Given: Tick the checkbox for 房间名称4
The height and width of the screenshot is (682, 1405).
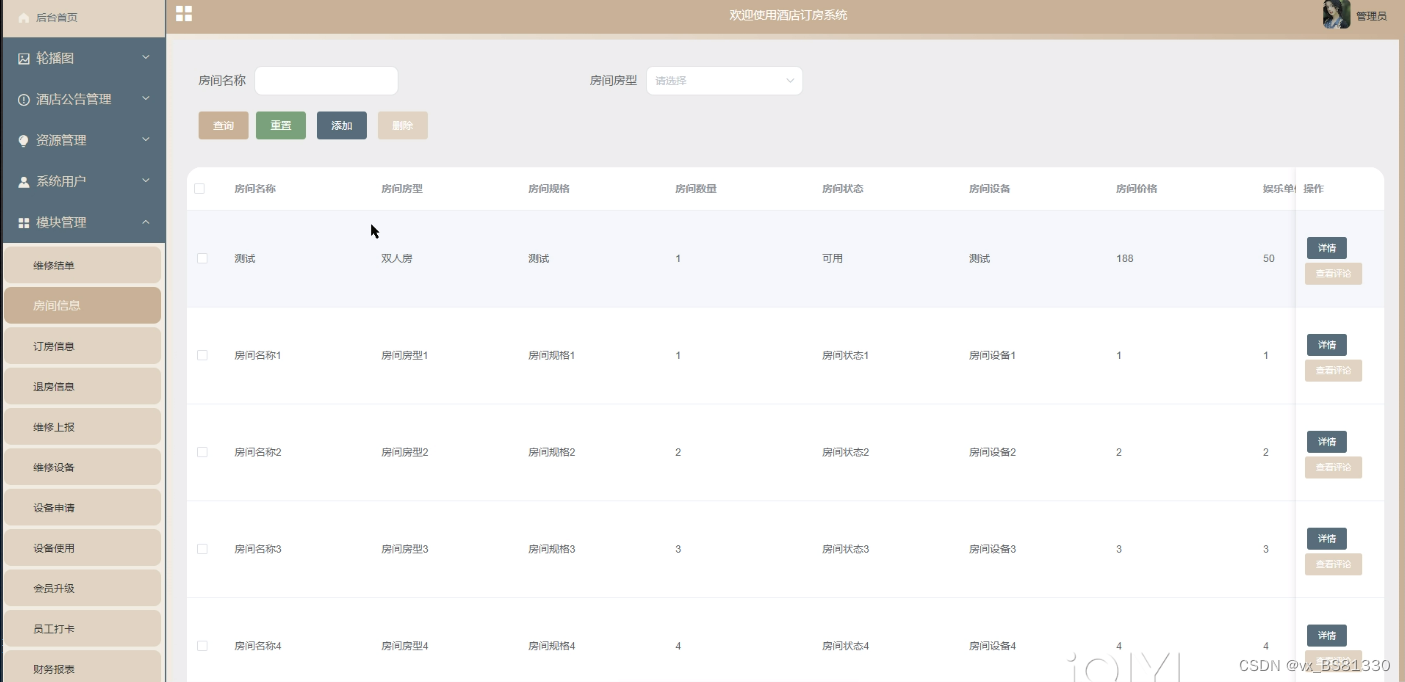Looking at the screenshot, I should (202, 646).
